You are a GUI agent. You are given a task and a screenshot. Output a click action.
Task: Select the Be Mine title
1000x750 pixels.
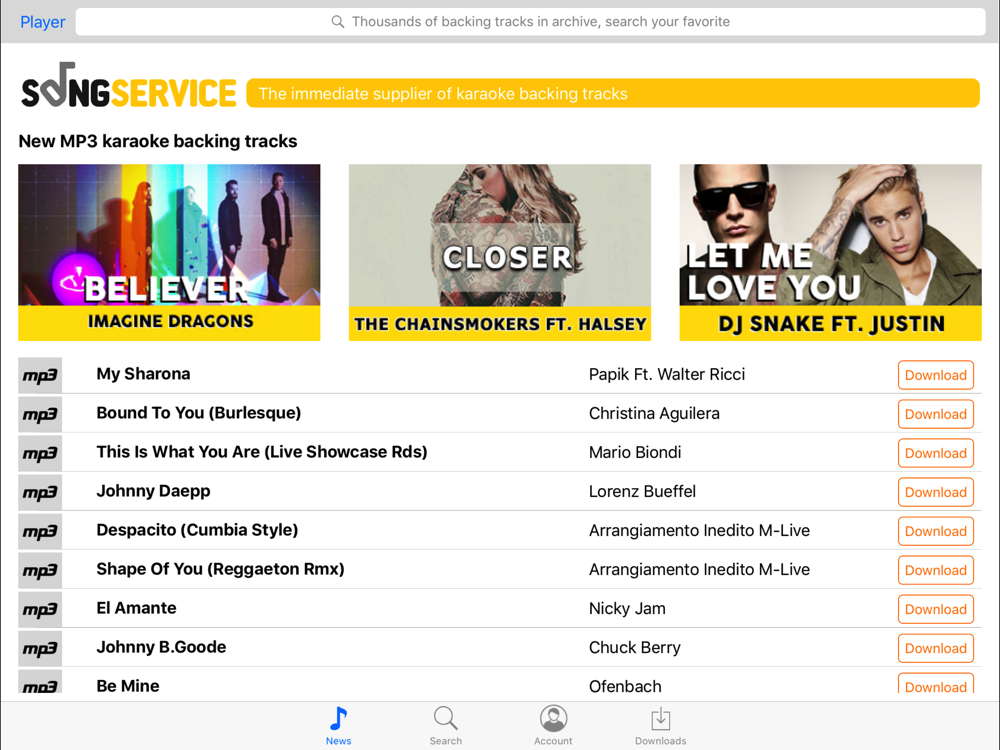[x=128, y=686]
